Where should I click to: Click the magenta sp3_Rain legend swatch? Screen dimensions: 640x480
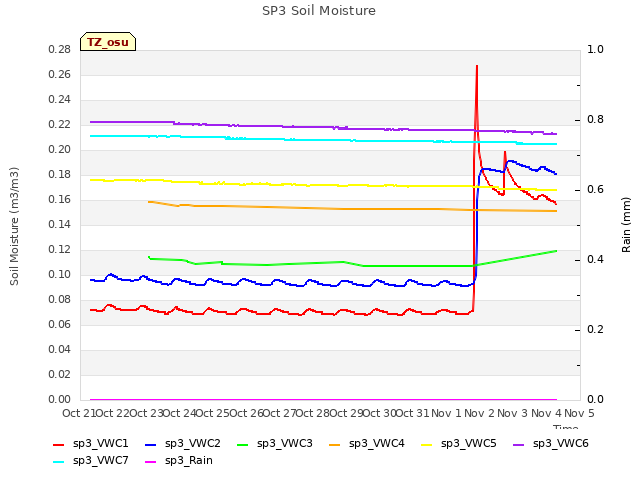click(x=151, y=462)
